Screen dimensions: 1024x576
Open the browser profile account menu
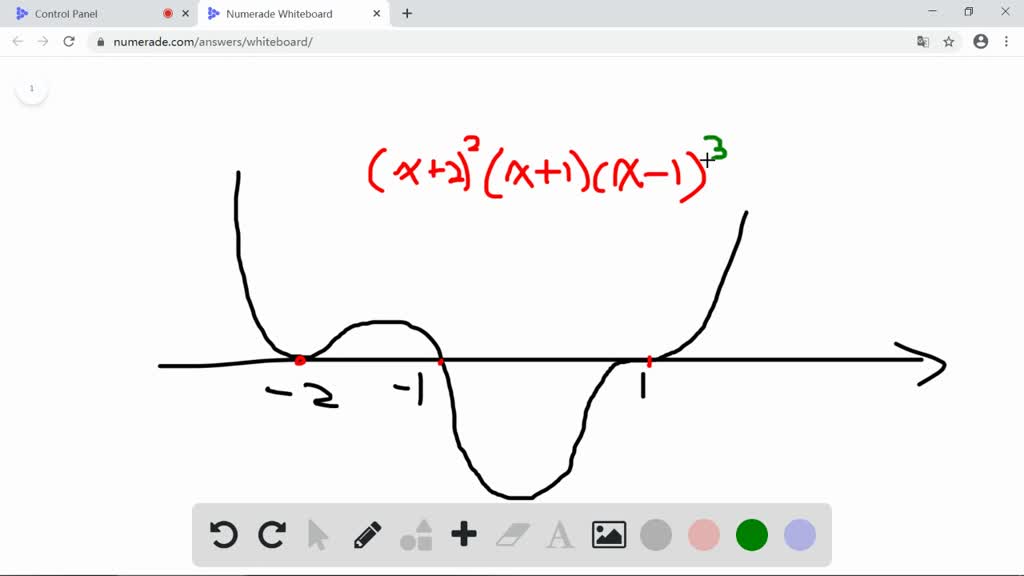pyautogui.click(x=980, y=42)
